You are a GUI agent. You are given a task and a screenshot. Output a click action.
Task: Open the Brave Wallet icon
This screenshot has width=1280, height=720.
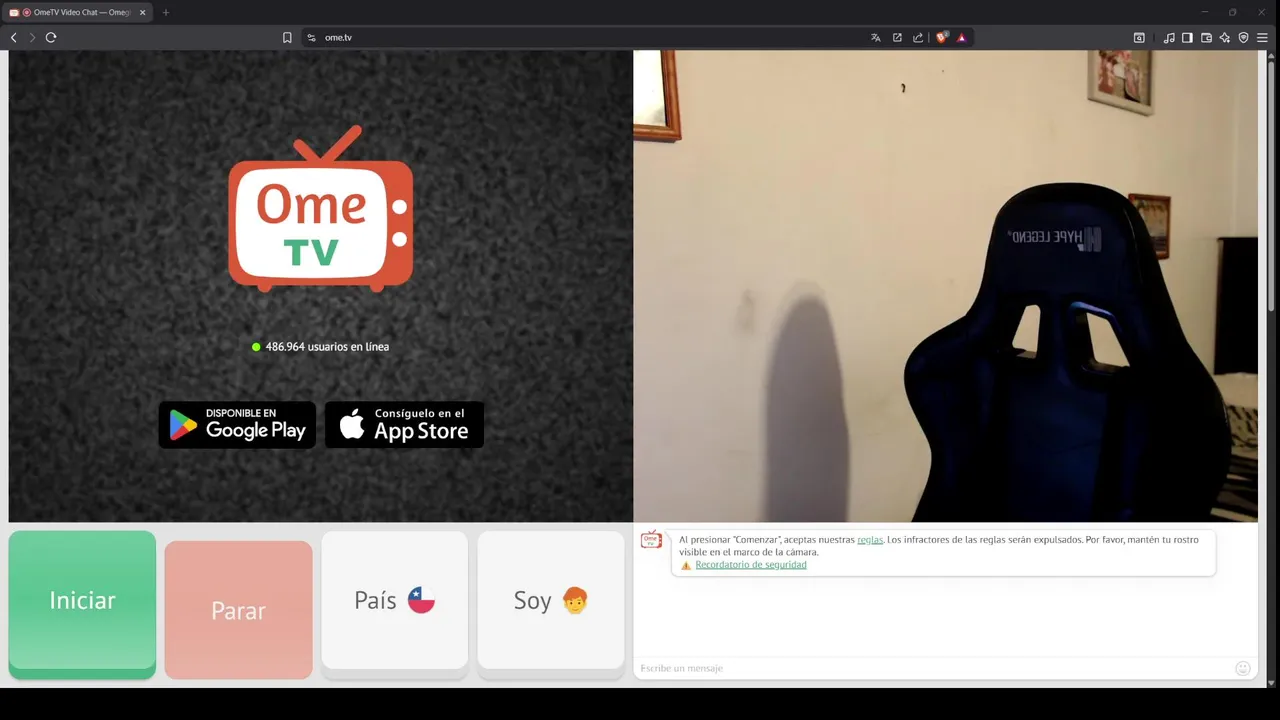point(1206,37)
